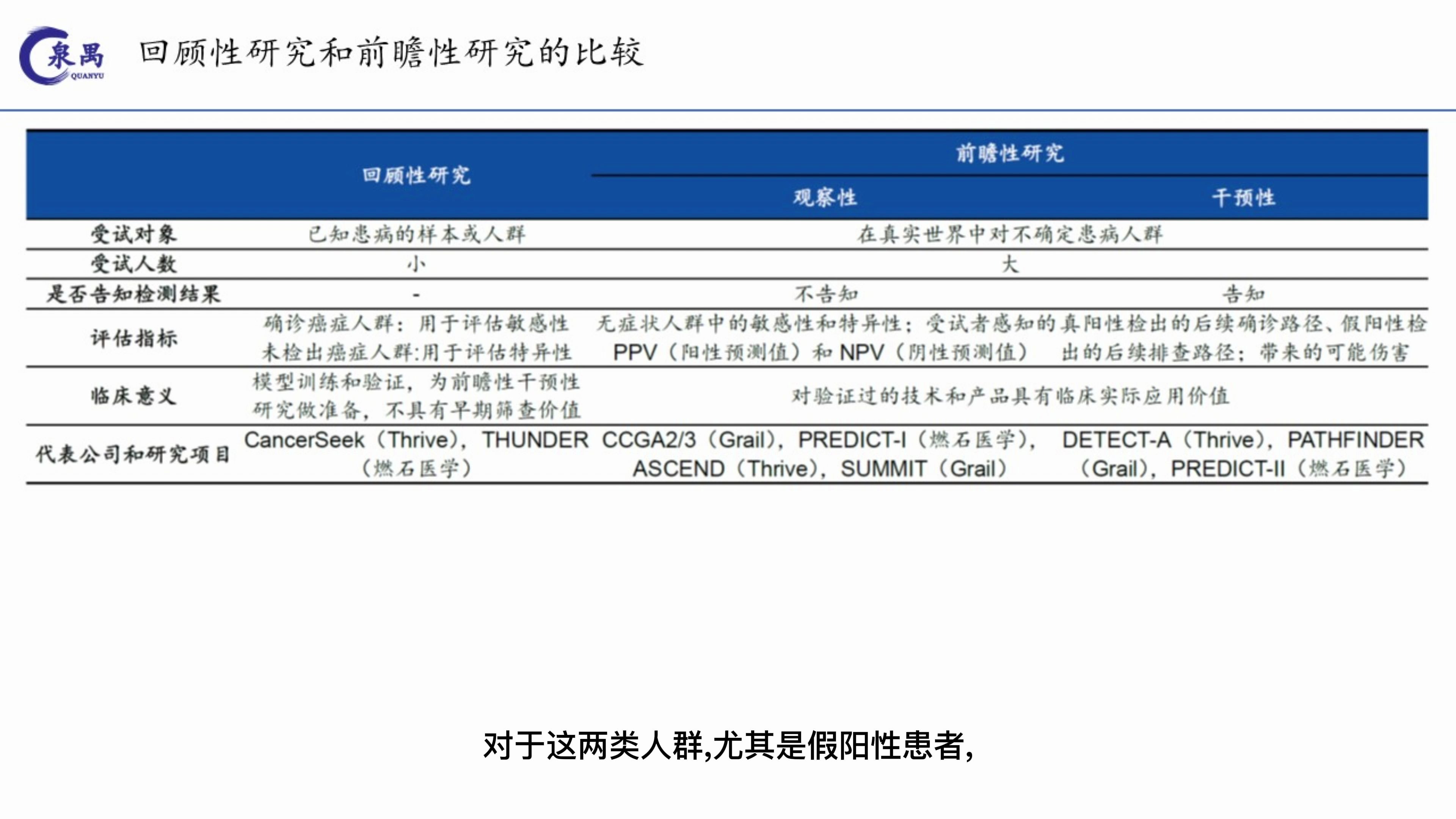Select the 回顾性研究 column header
Image resolution: width=1456 pixels, height=819 pixels.
tap(416, 175)
